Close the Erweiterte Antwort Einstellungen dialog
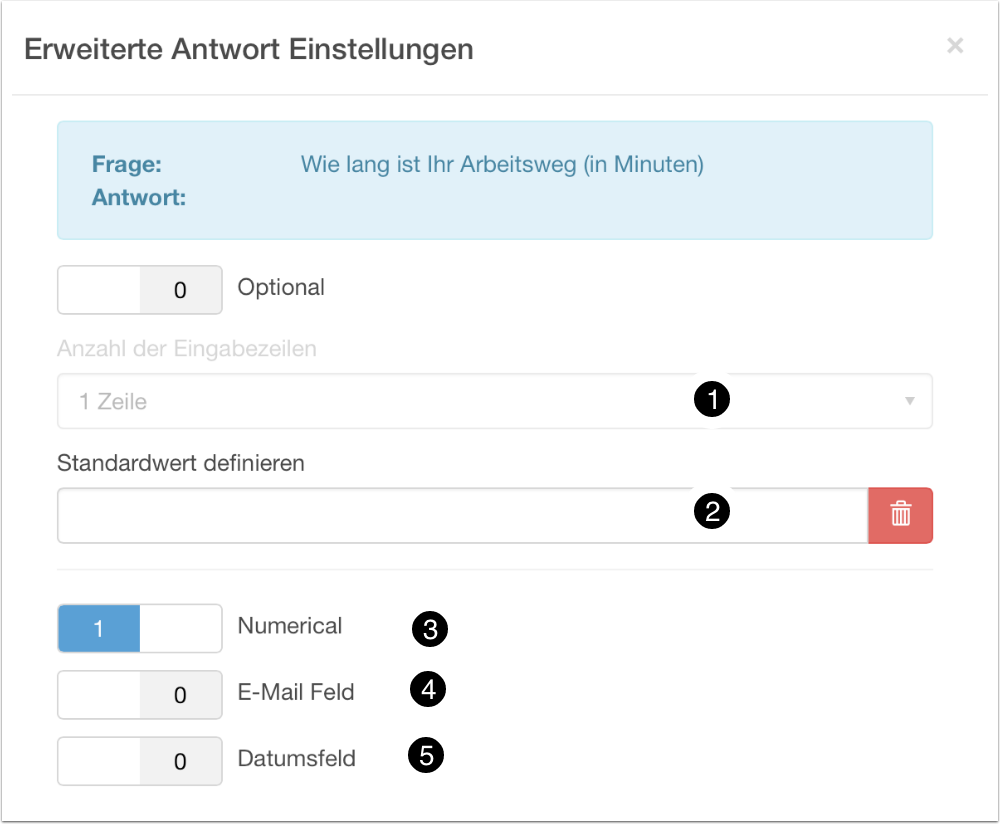Screen dimensions: 1000x824 point(955,46)
